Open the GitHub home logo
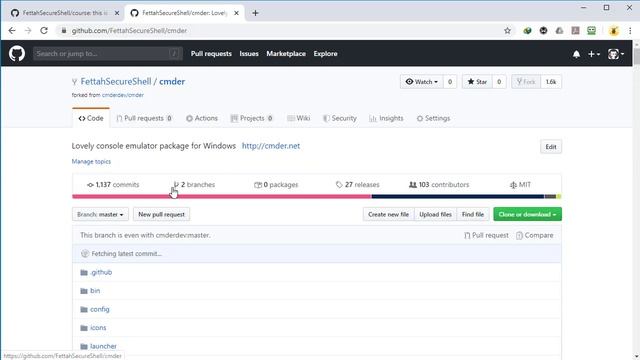 tap(17, 53)
